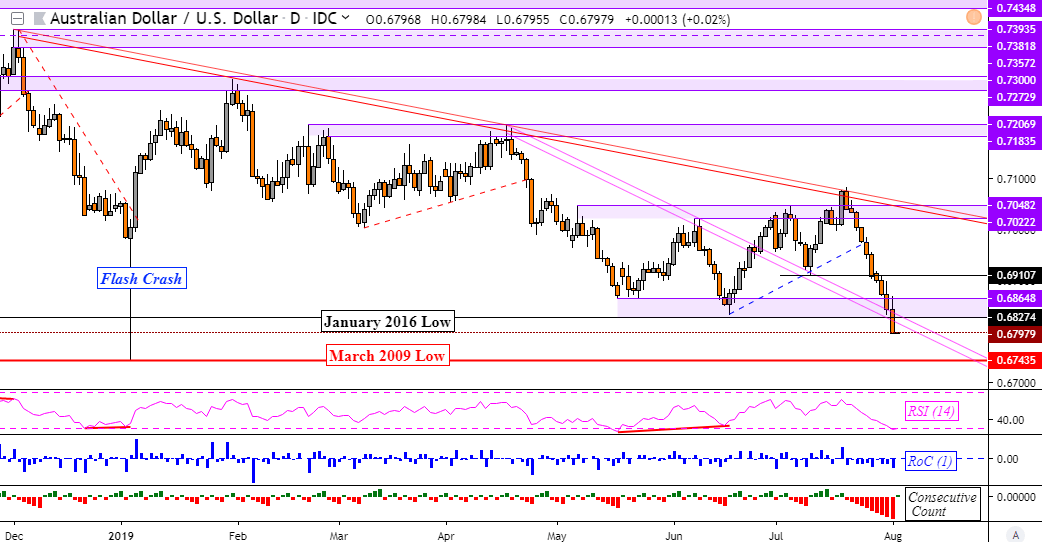This screenshot has width=1042, height=542.
Task: Click the Apr date on the time axis
Action: coord(446,535)
